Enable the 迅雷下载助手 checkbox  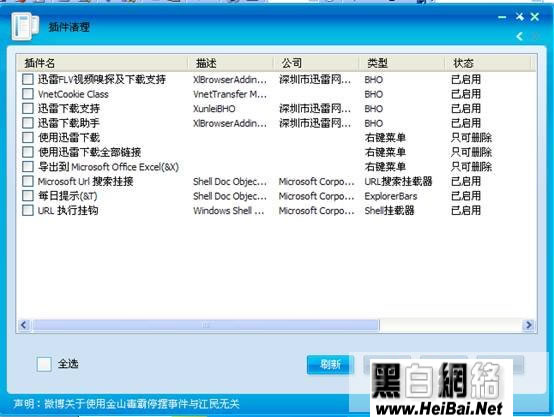click(x=28, y=123)
